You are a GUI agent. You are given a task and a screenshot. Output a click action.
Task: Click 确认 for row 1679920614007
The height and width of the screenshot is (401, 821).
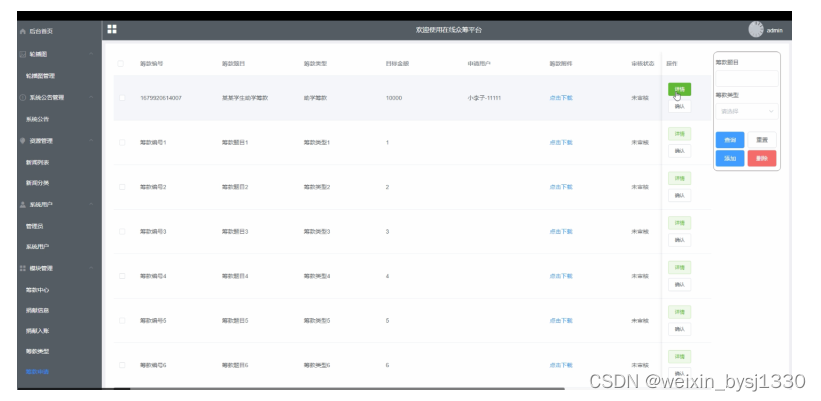[680, 106]
